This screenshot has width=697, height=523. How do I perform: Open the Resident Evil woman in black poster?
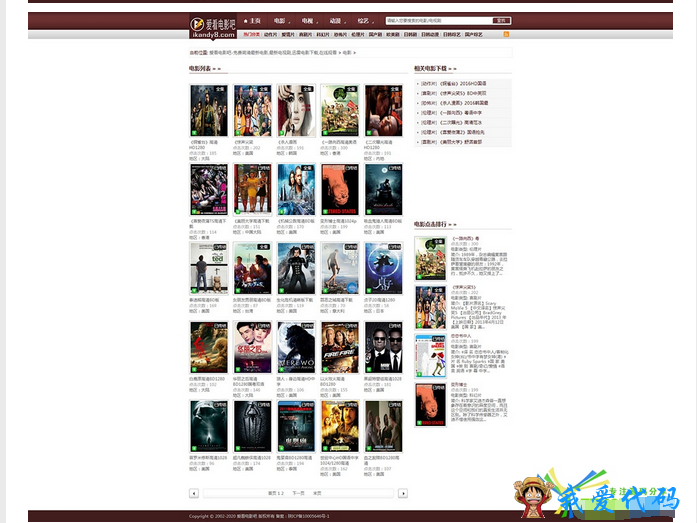click(x=296, y=268)
